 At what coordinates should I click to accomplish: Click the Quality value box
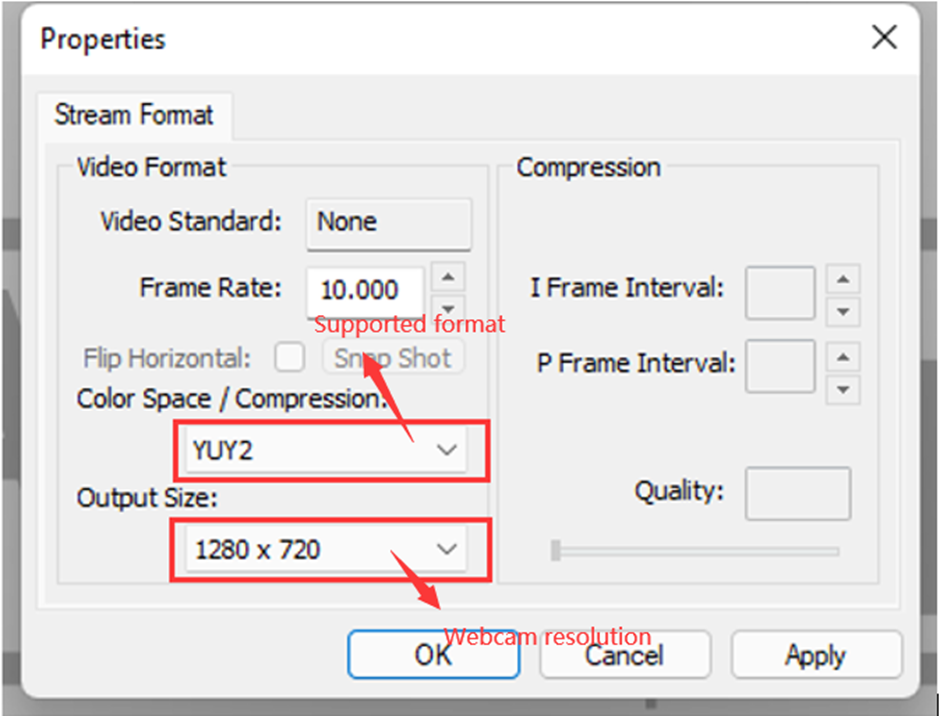pos(797,493)
